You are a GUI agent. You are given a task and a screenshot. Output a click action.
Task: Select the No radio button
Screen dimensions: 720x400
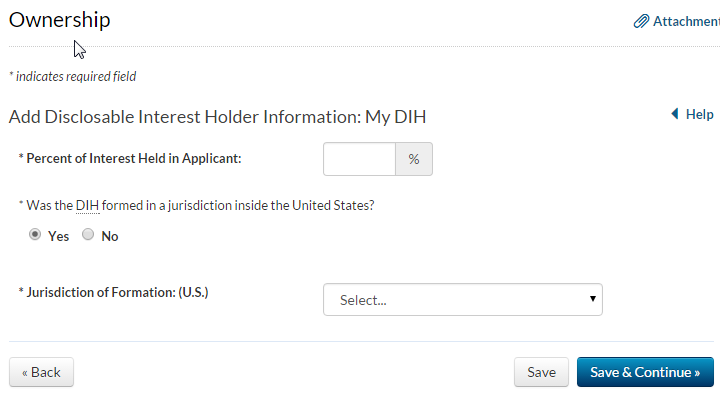pos(88,235)
